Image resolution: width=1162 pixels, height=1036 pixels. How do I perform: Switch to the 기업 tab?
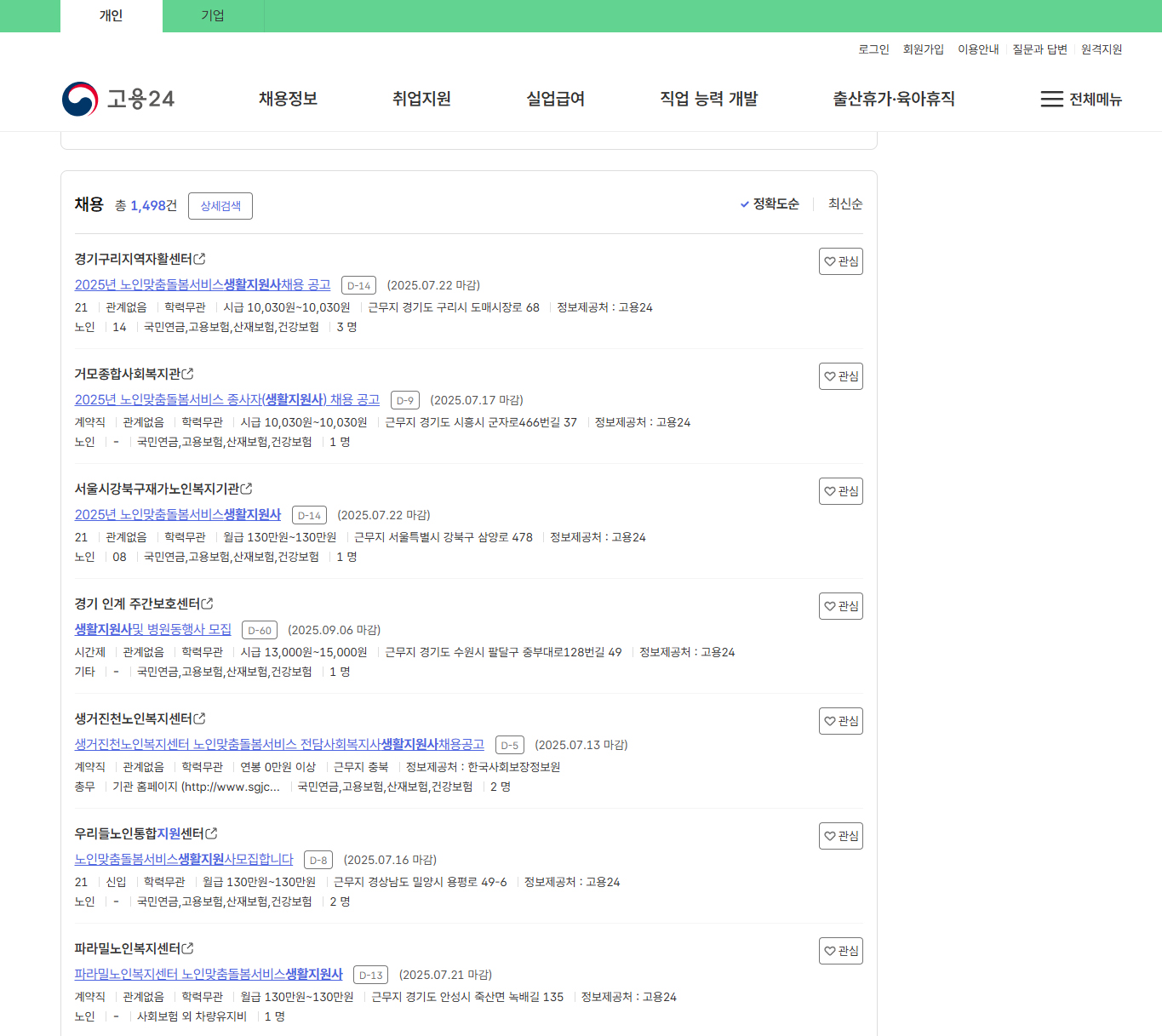point(212,15)
